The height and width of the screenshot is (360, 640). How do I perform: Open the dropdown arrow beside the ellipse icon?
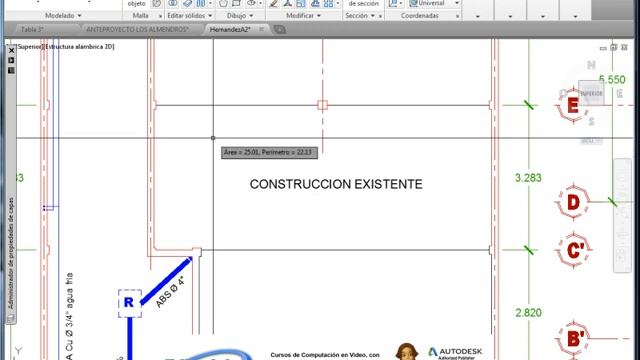point(260,3)
